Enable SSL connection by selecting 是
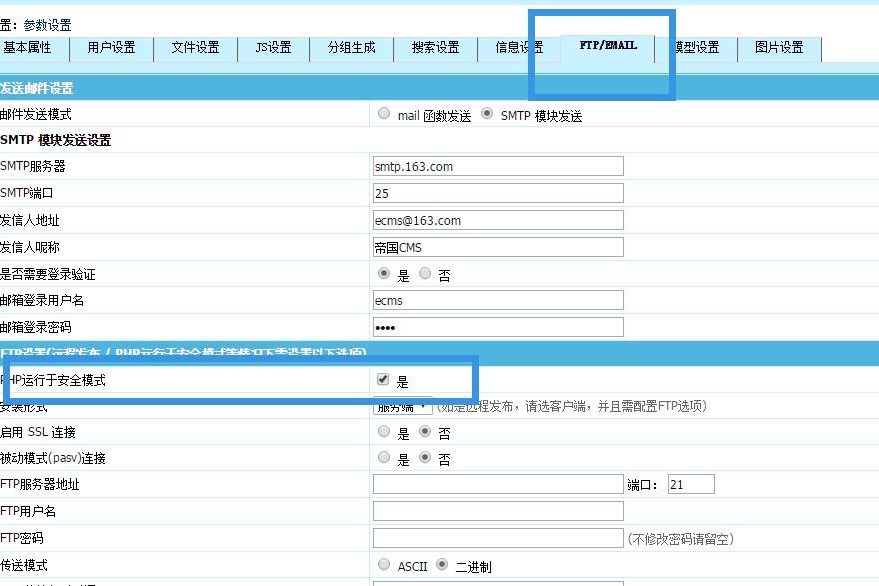This screenshot has height=586, width=879. coord(385,432)
